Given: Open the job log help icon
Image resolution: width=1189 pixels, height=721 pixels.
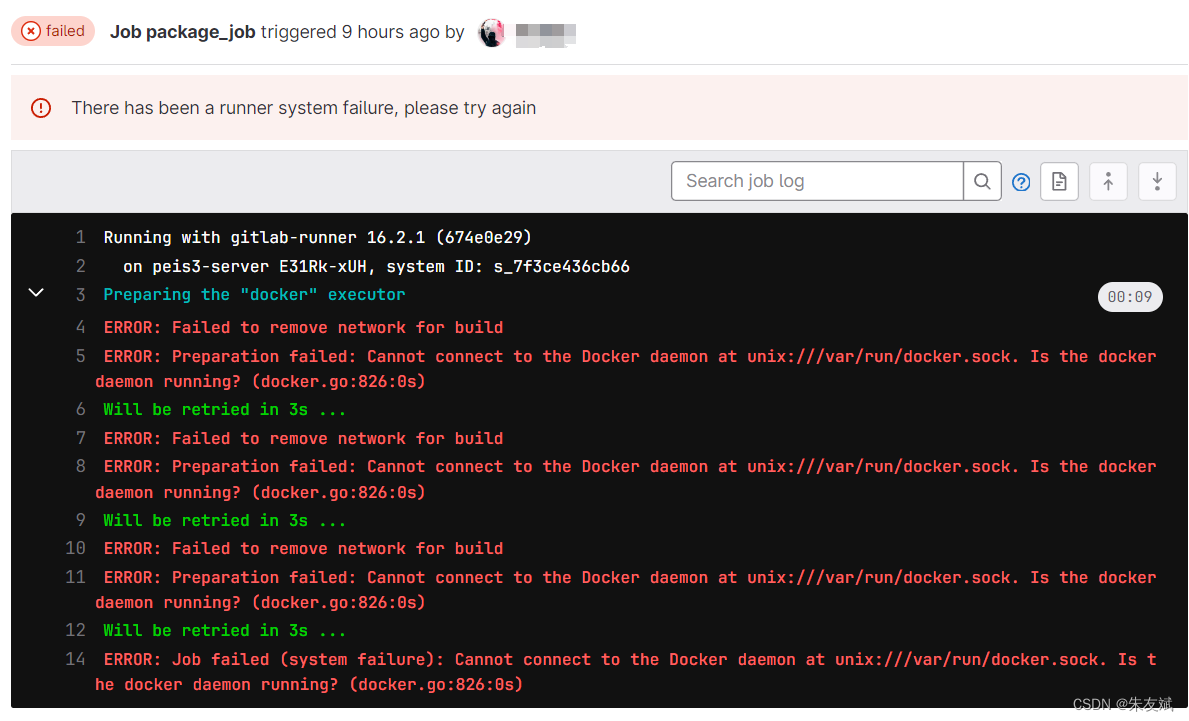Looking at the screenshot, I should point(1021,181).
